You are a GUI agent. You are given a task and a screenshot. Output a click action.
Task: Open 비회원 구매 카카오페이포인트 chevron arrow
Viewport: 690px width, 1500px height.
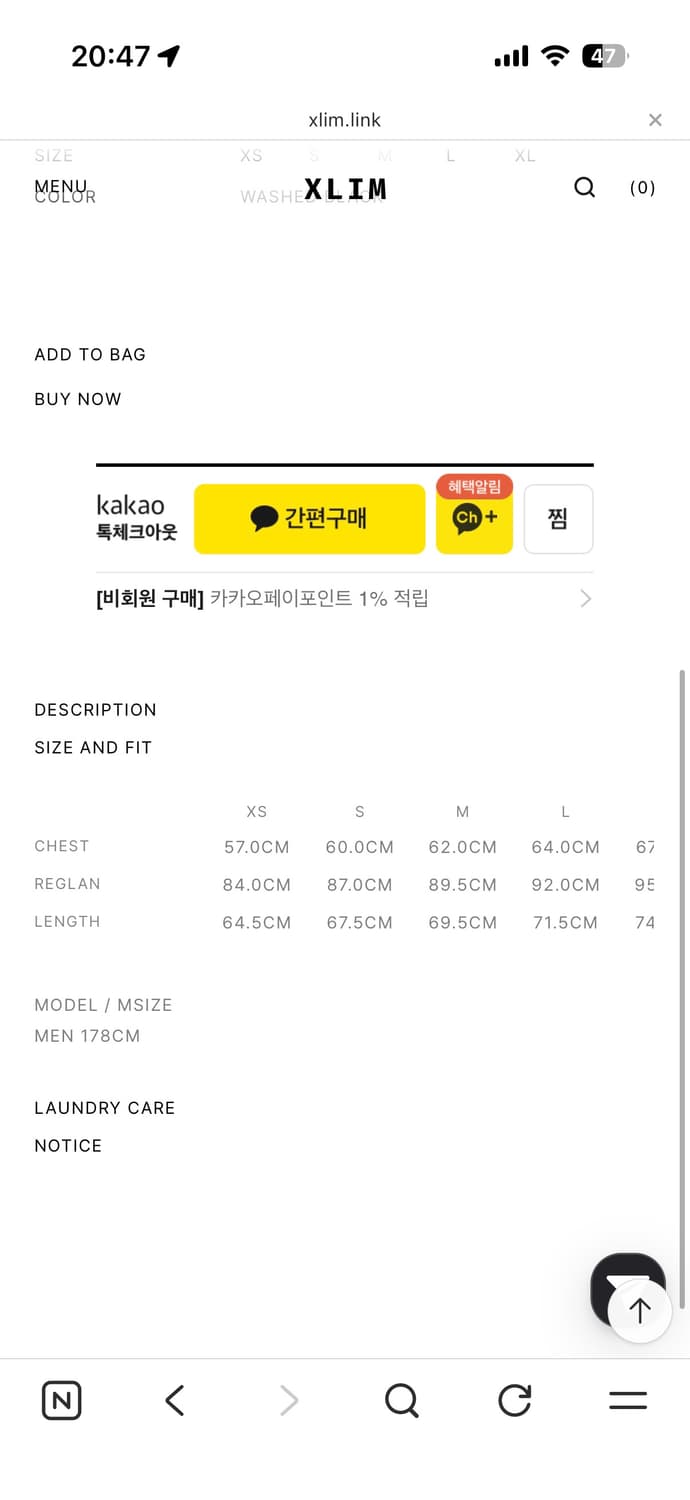click(585, 599)
